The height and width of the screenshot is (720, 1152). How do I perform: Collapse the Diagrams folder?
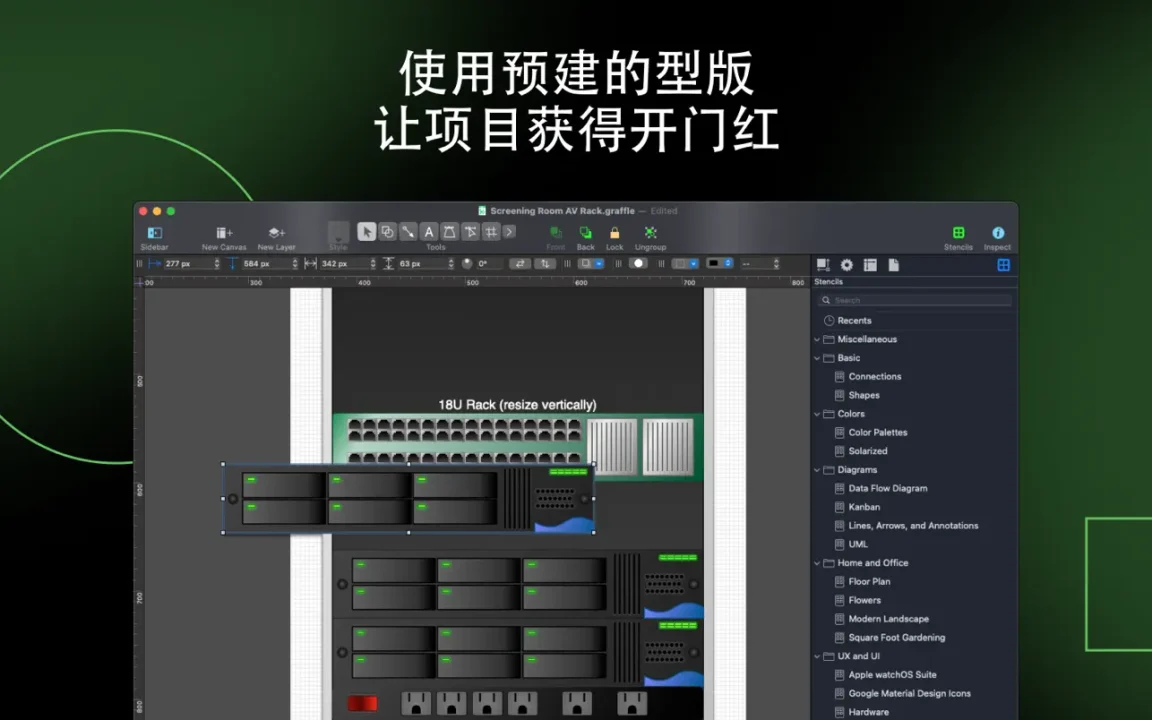(817, 469)
